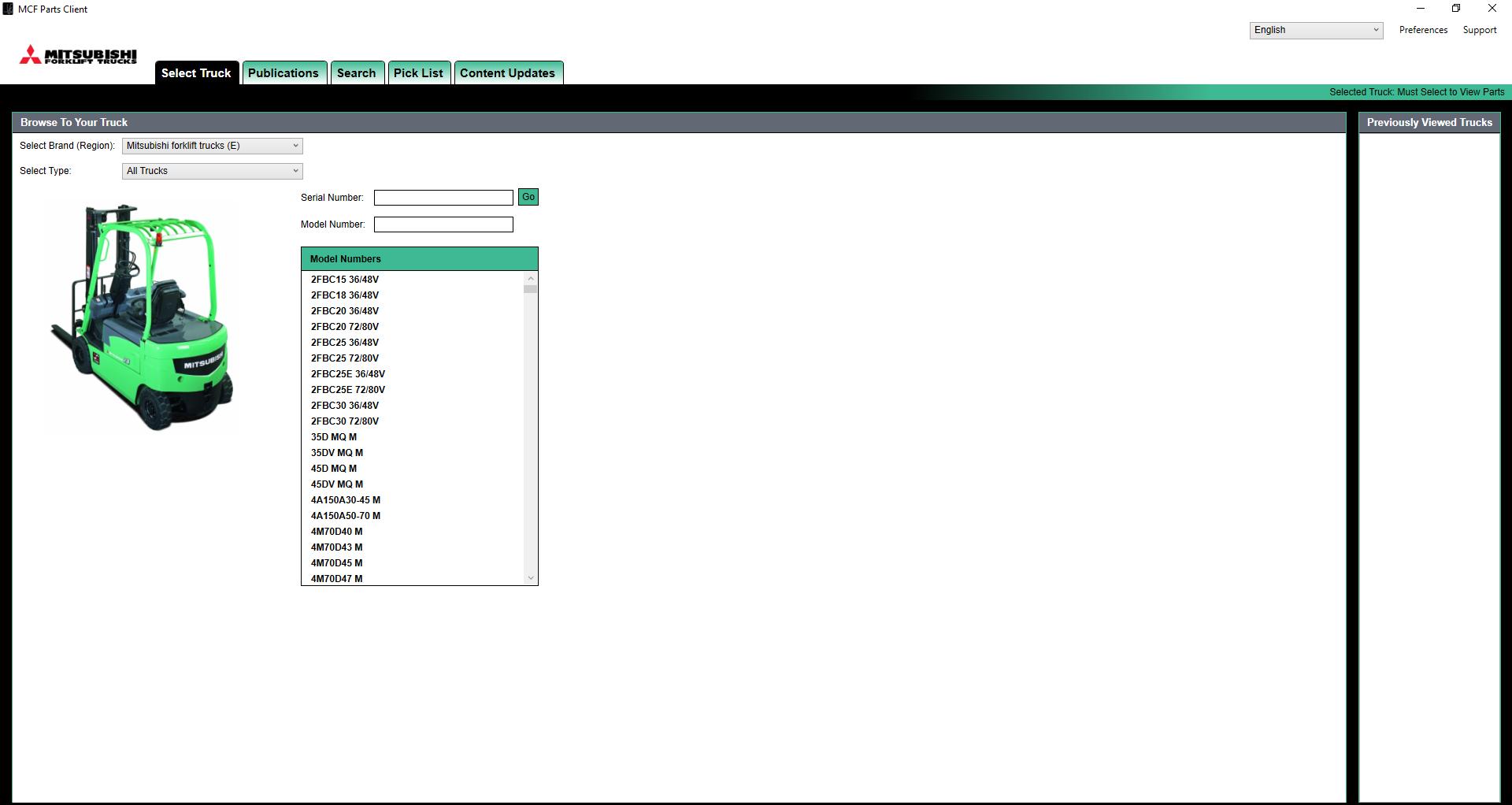Open the Publications tab
This screenshot has width=1512, height=805.
click(283, 72)
